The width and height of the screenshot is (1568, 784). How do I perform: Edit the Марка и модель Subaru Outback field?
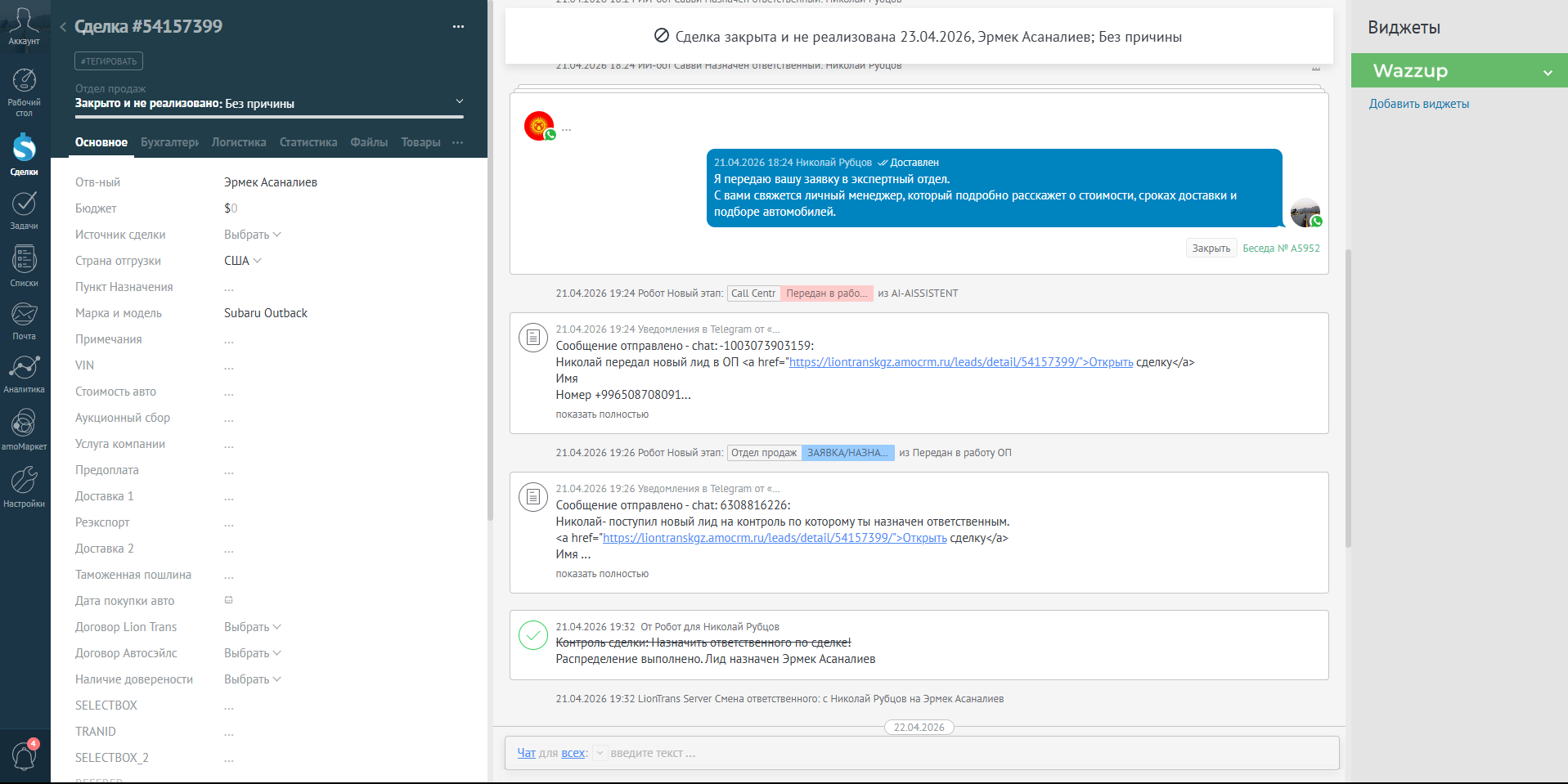click(266, 313)
